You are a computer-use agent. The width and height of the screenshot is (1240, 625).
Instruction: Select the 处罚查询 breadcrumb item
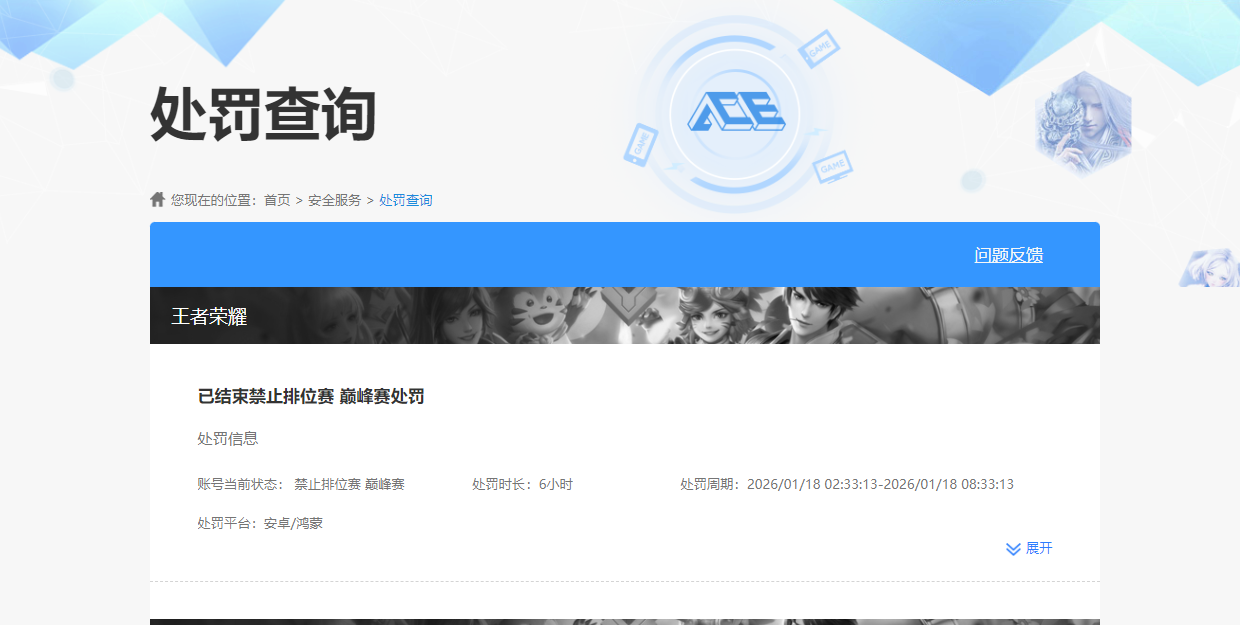point(404,199)
